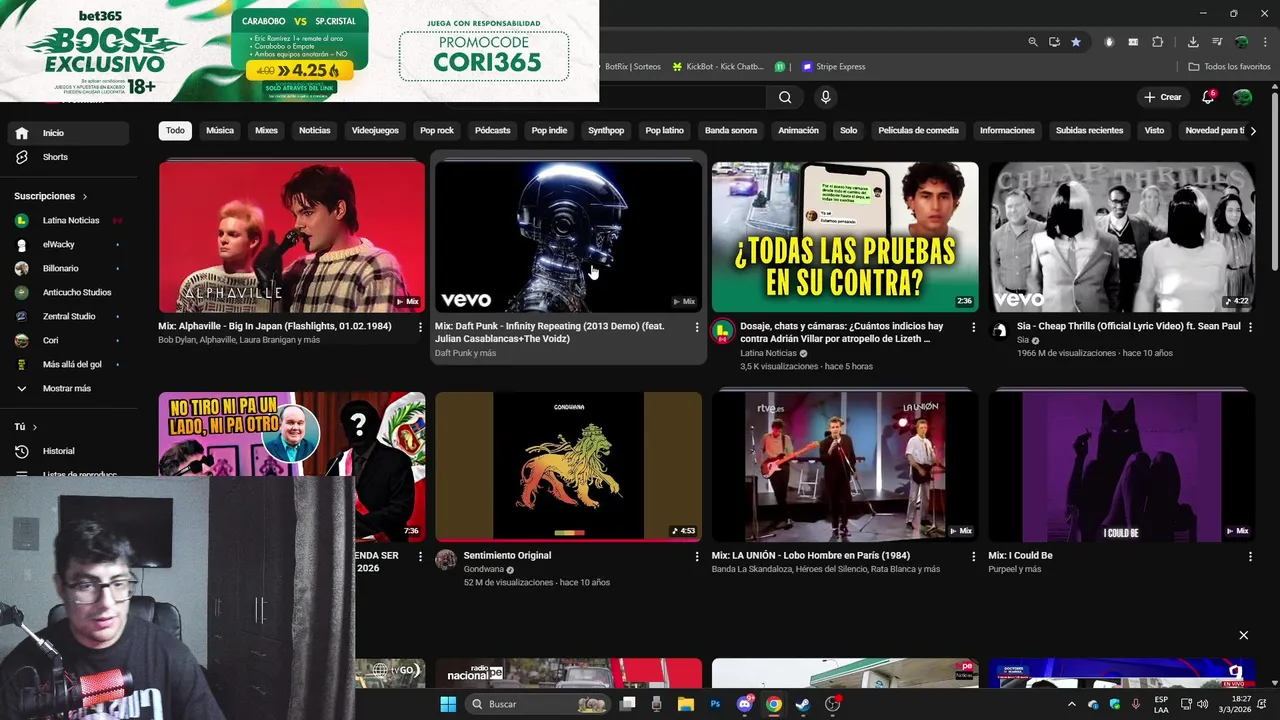Open the Billonario subscription

pos(67,268)
